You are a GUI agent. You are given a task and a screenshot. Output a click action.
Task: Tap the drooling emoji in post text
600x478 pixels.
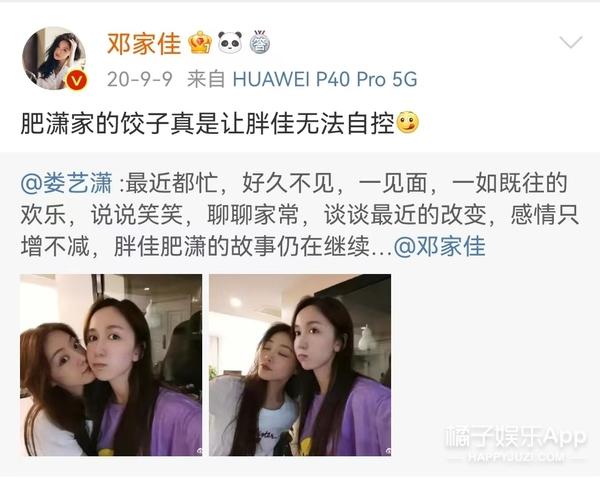pos(408,123)
